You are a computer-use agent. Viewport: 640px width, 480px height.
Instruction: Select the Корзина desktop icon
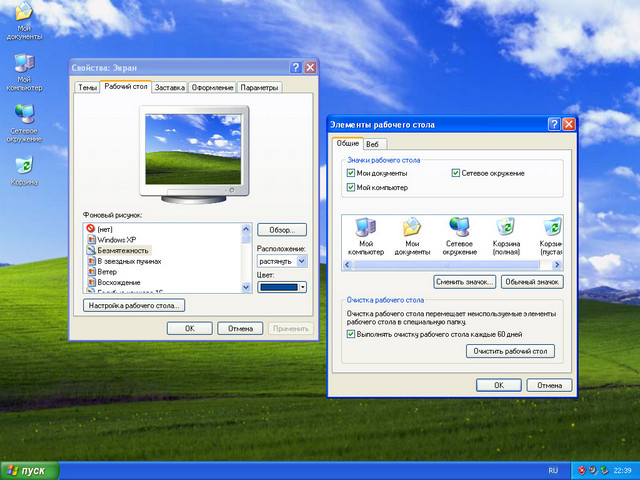click(24, 164)
